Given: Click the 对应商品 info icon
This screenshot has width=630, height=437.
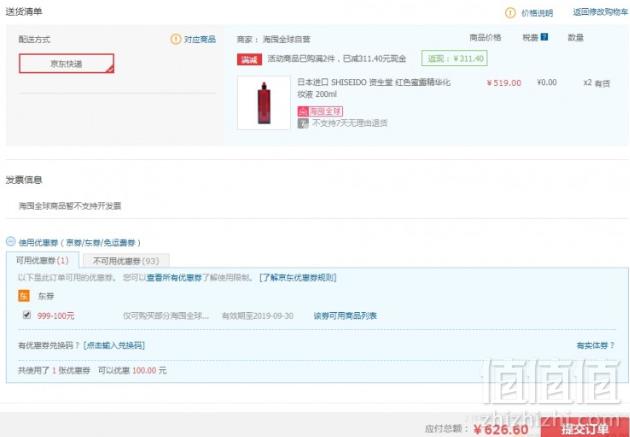Looking at the screenshot, I should pos(176,39).
